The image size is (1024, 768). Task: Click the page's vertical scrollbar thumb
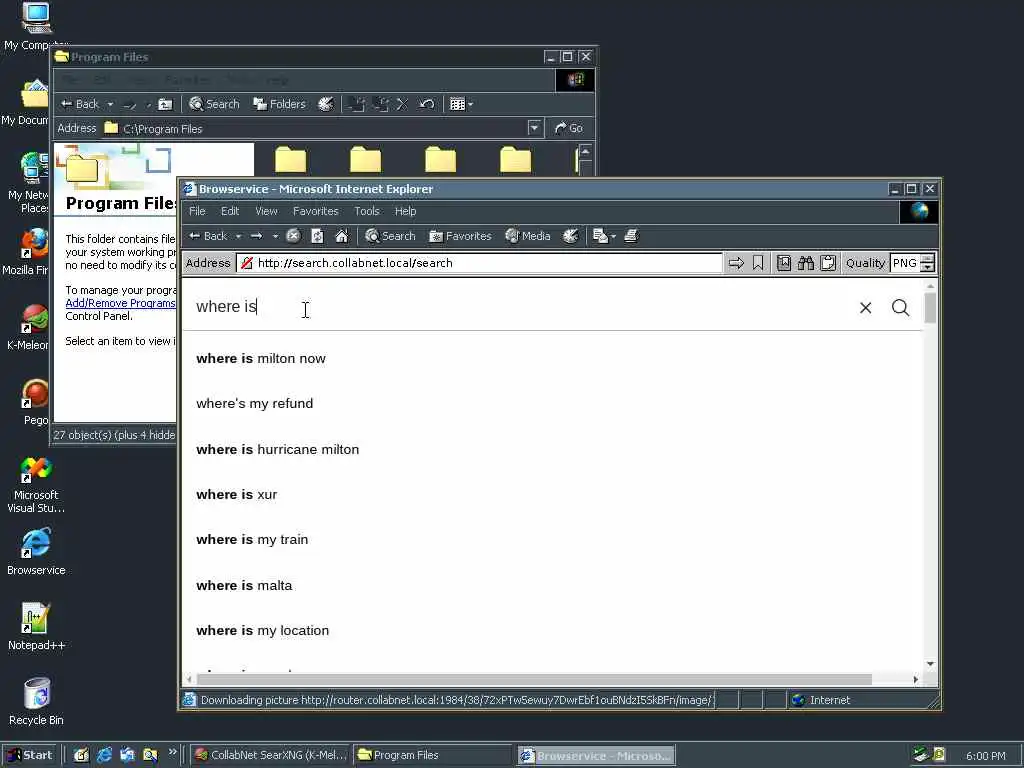pos(931,308)
